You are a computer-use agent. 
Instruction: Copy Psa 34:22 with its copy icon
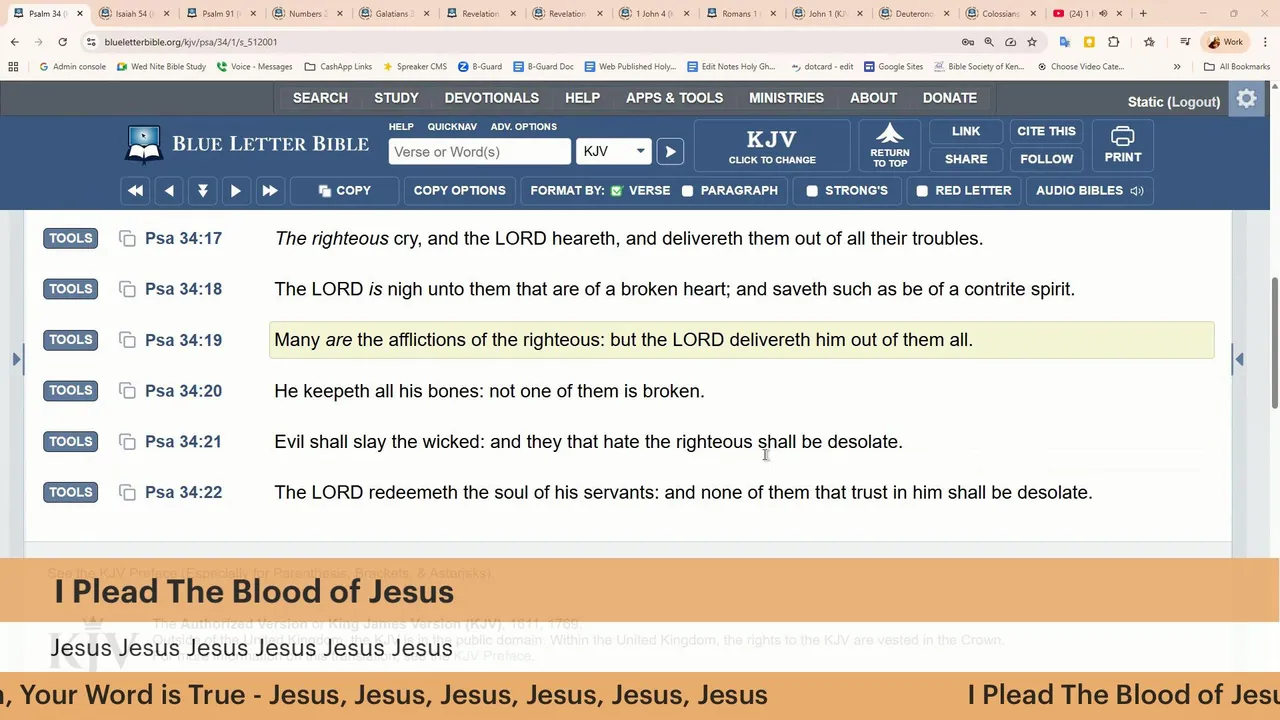click(x=127, y=492)
